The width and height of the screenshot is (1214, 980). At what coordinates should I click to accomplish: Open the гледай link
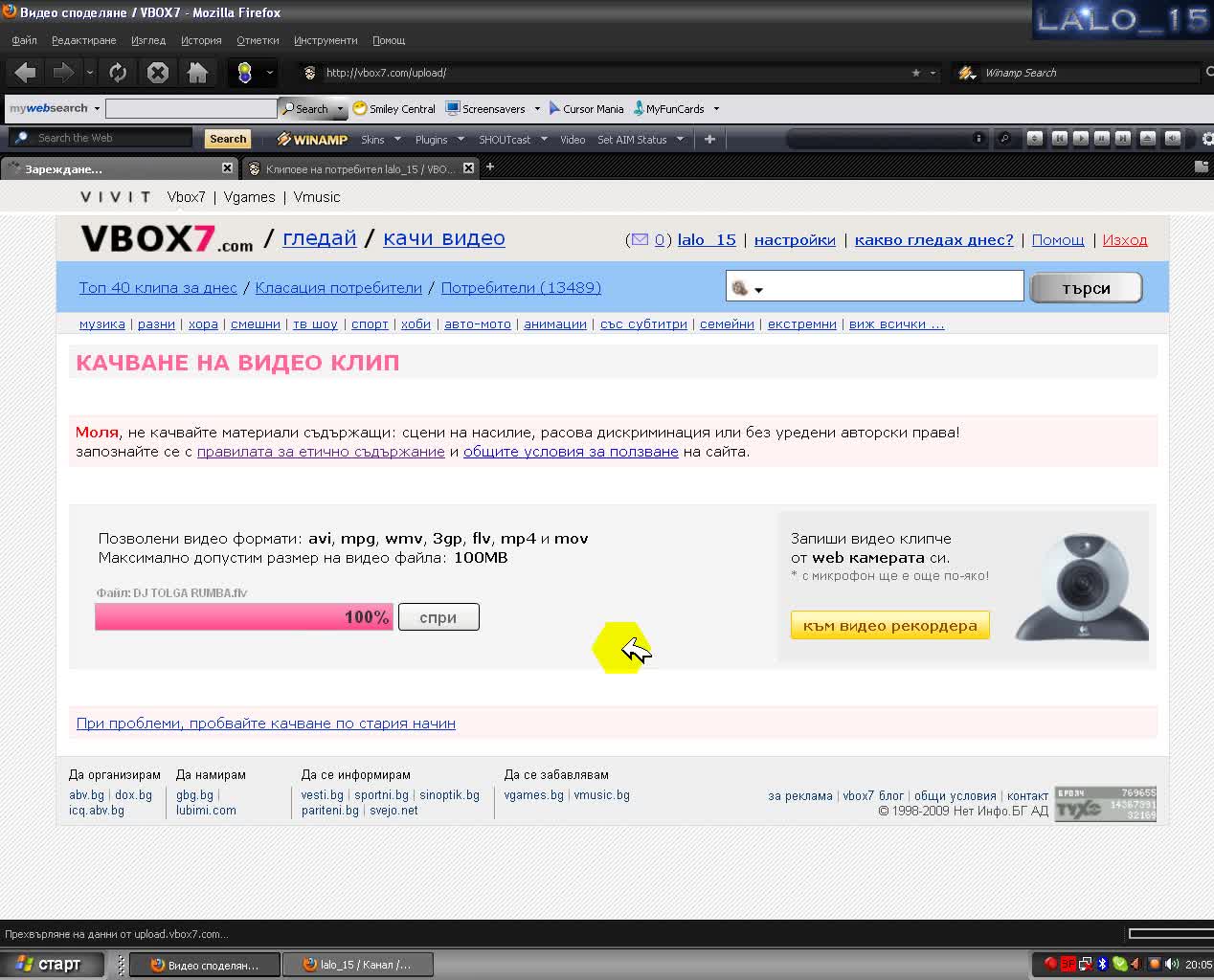point(320,238)
